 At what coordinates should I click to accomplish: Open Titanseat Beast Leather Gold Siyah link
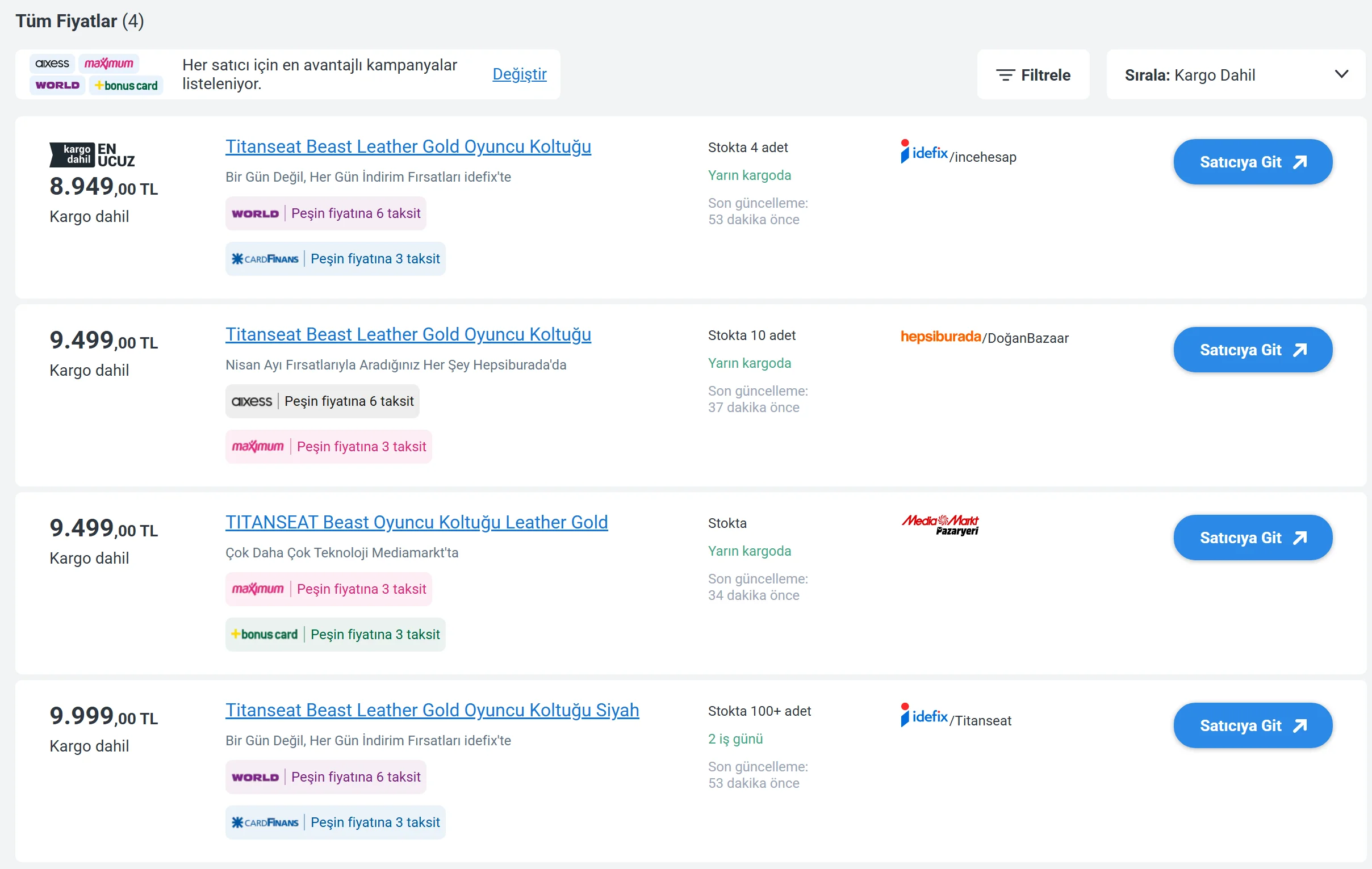(432, 710)
